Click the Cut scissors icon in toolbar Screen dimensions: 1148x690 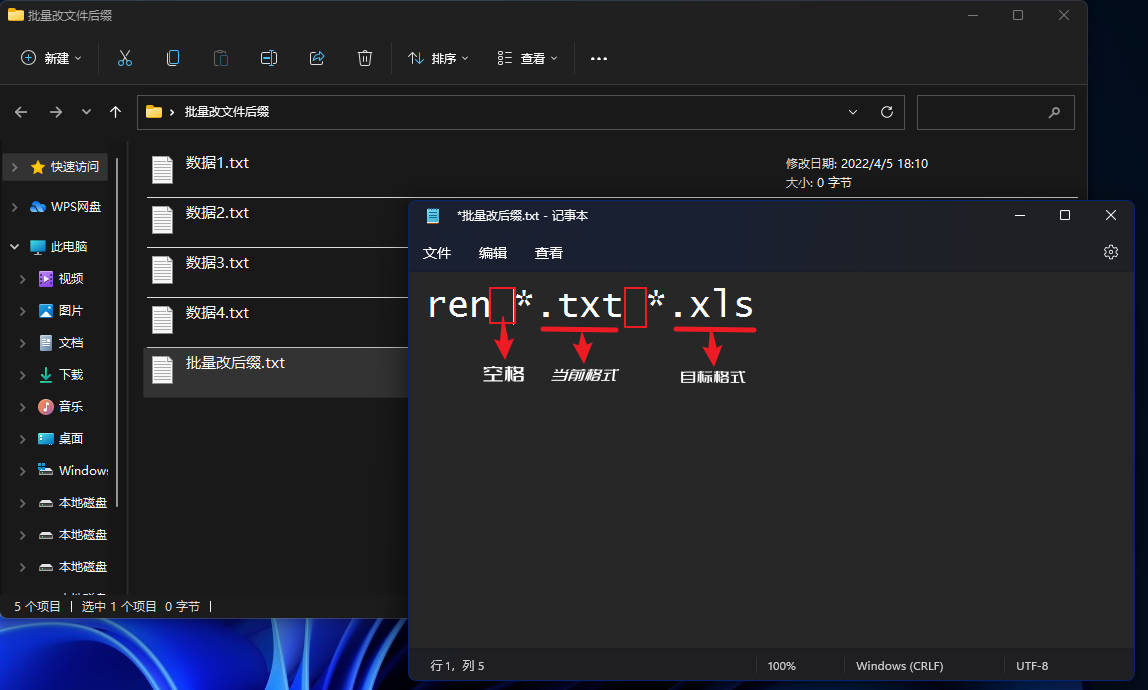pos(125,58)
